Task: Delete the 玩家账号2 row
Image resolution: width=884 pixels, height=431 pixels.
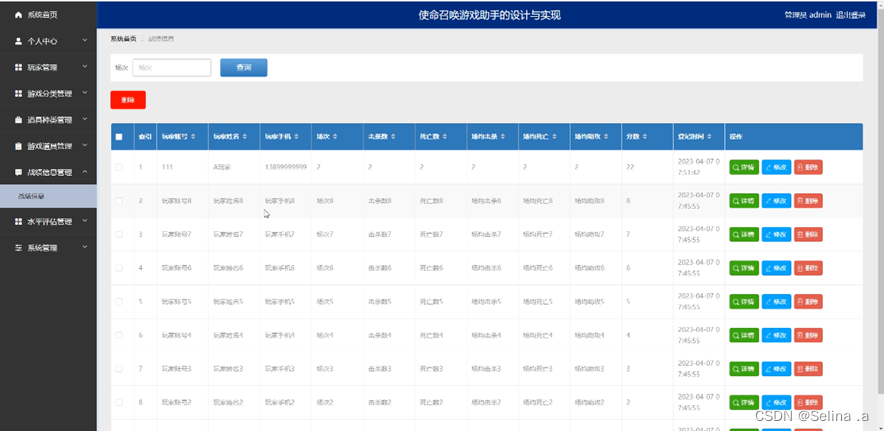Action: 808,402
